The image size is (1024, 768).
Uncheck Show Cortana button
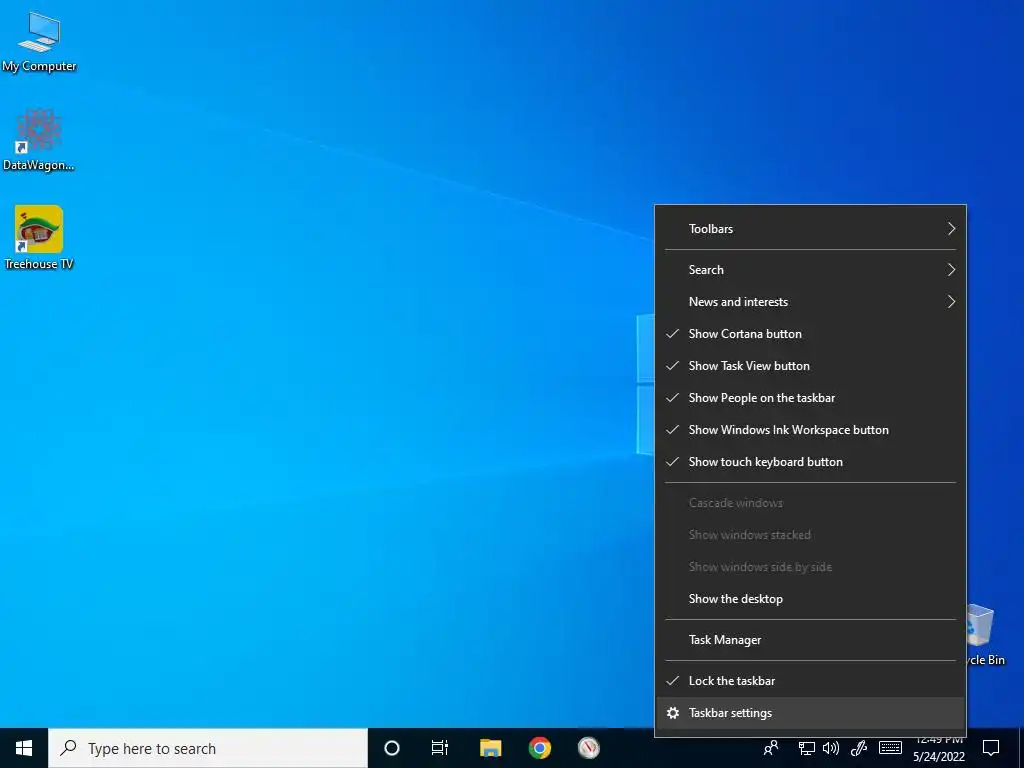(810, 334)
